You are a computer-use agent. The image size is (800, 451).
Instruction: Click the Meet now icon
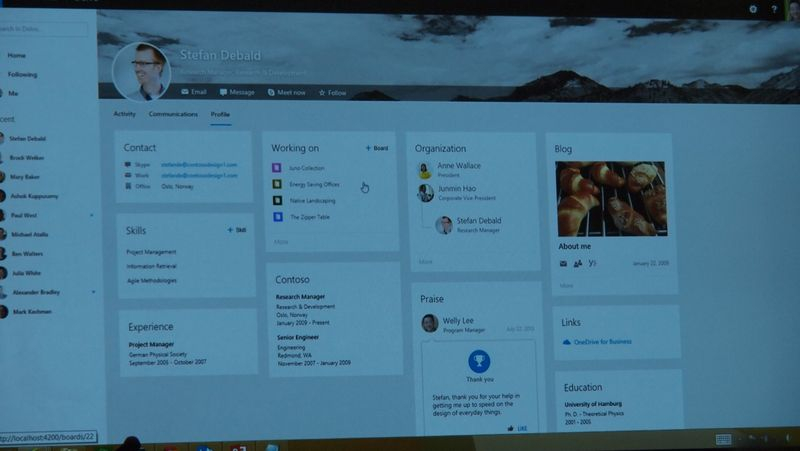tap(271, 92)
